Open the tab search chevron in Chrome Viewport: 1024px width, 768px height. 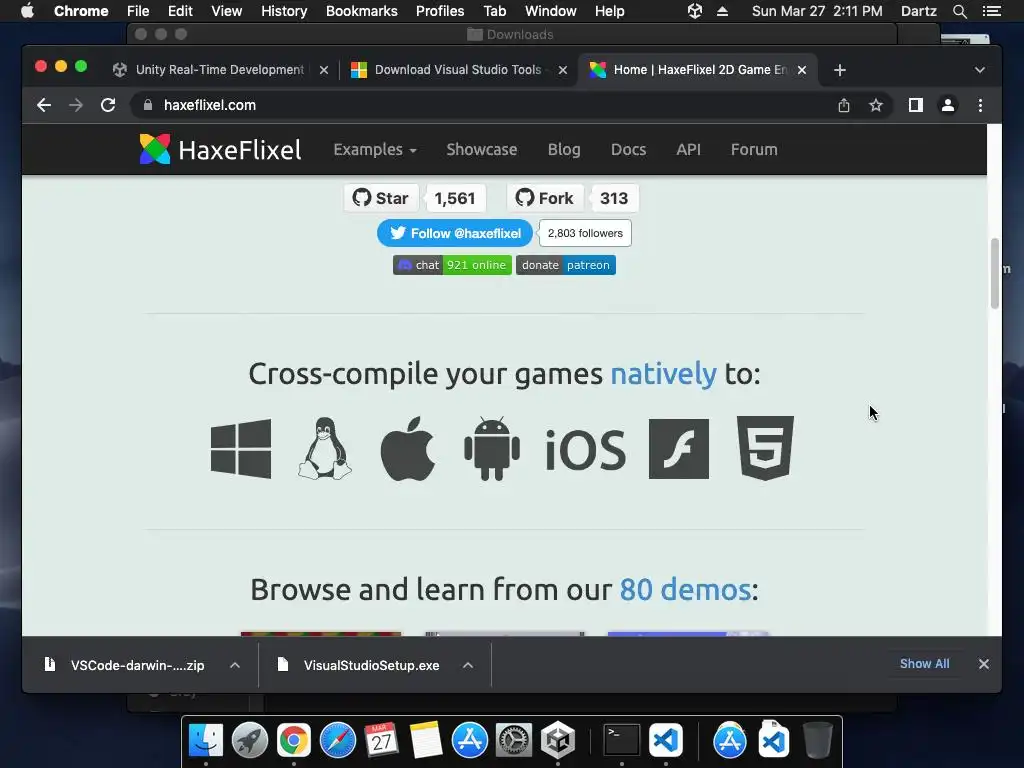point(980,70)
